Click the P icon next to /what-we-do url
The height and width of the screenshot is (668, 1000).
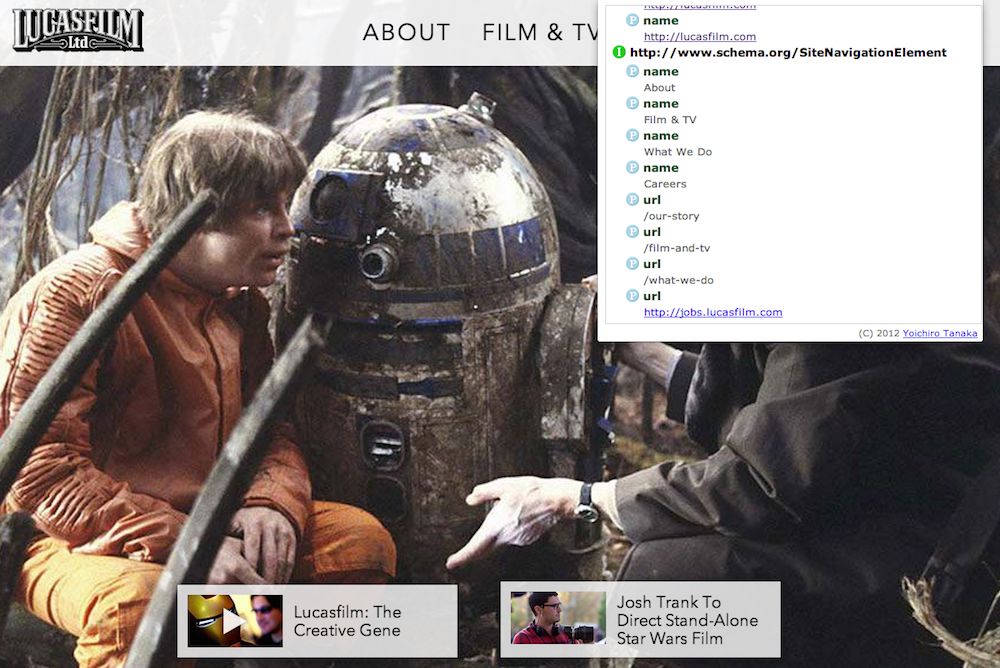click(x=632, y=263)
